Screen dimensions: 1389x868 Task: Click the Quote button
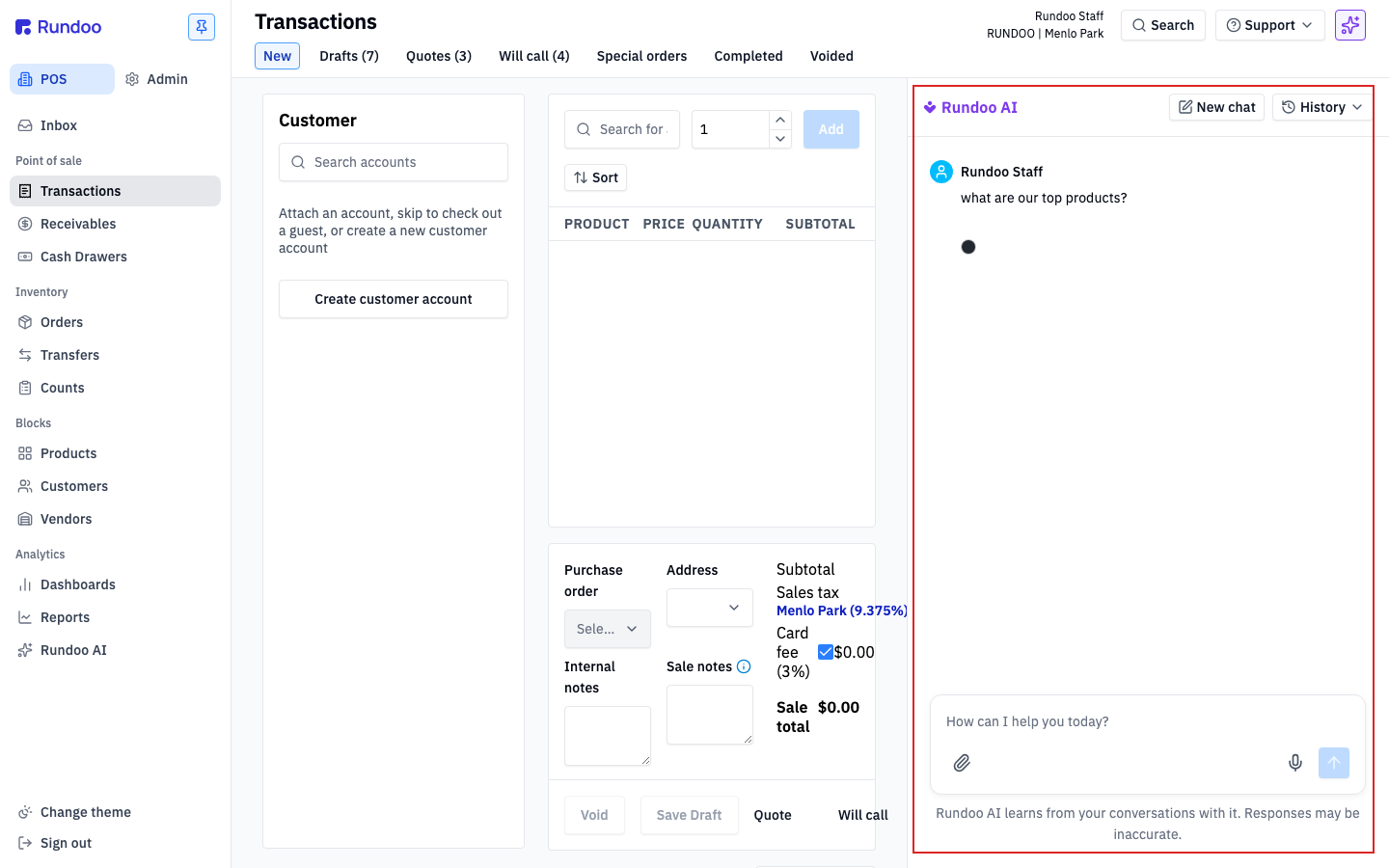773,815
